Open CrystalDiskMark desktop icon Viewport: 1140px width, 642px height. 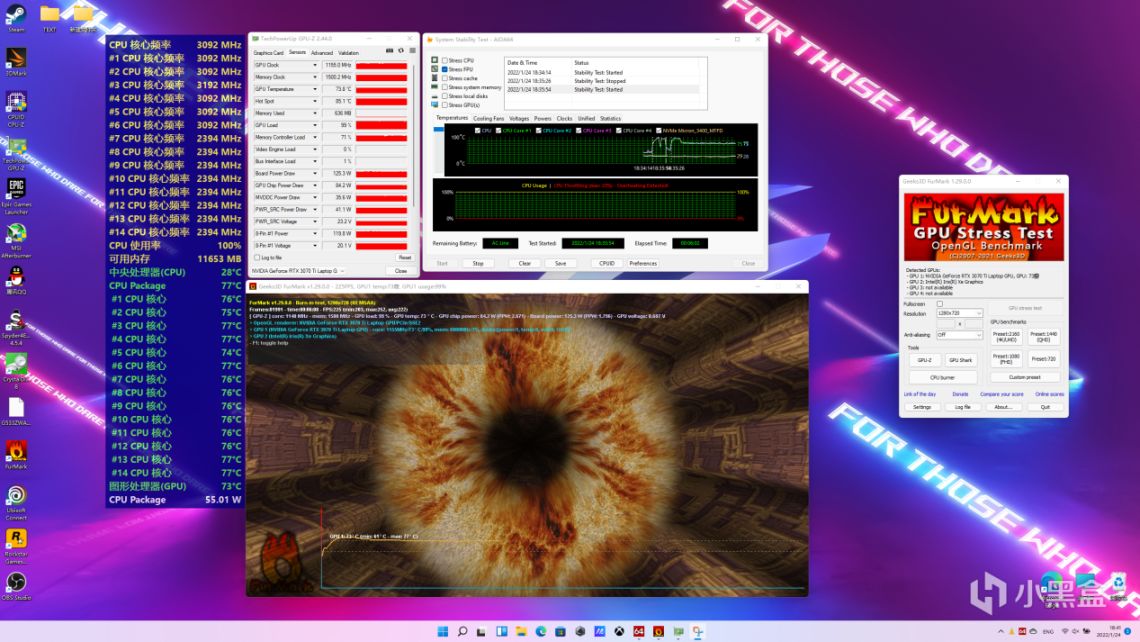click(x=15, y=371)
